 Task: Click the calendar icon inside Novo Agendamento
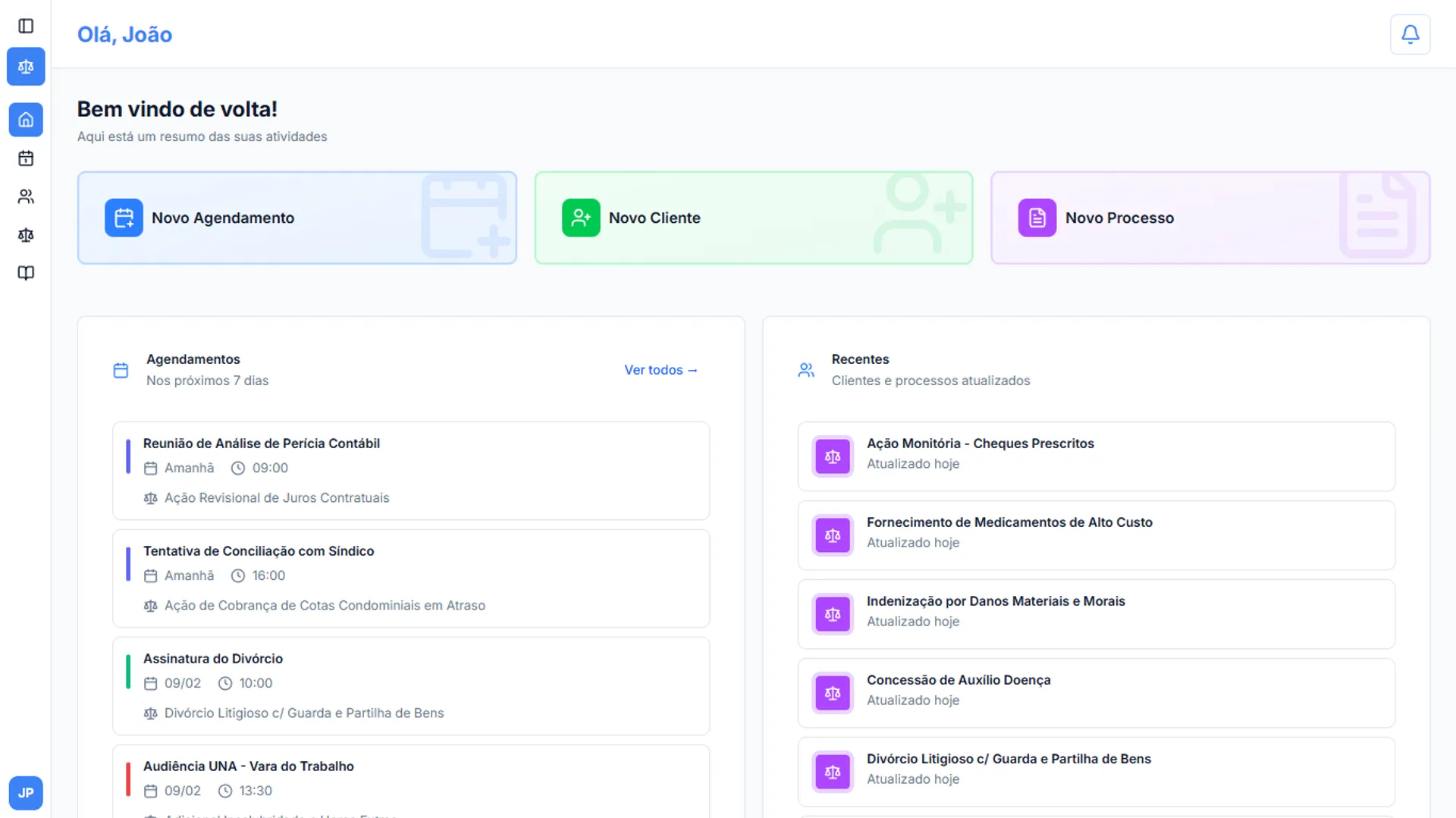coord(124,218)
